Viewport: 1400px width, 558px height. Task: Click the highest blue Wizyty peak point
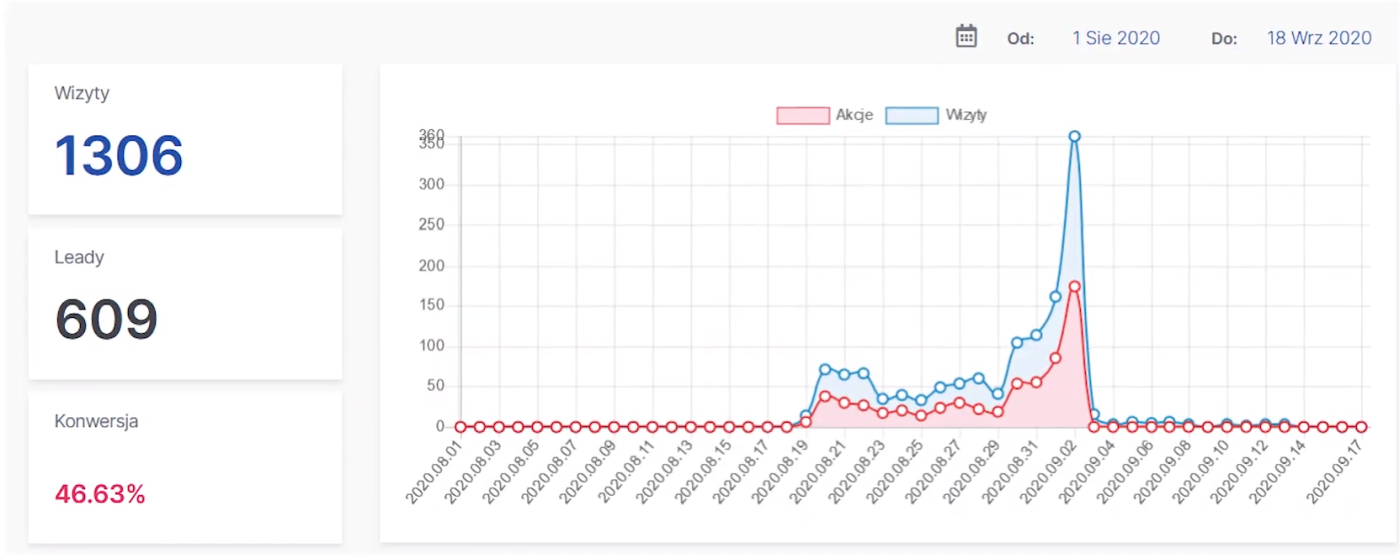pyautogui.click(x=1075, y=136)
